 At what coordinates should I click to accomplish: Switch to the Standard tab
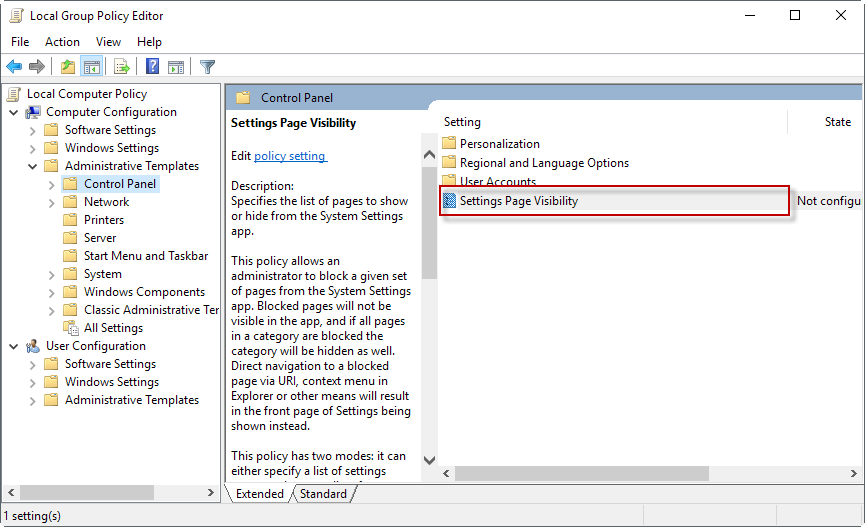pyautogui.click(x=323, y=493)
